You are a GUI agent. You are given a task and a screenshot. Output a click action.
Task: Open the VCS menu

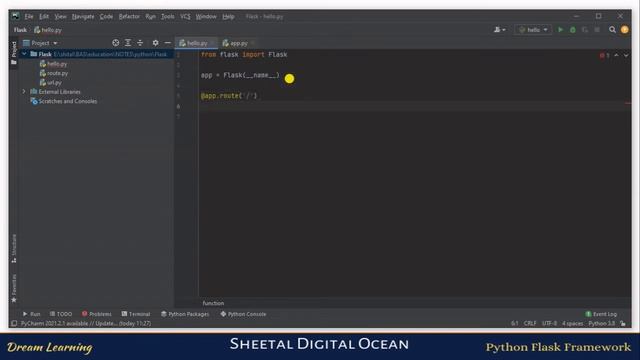(x=185, y=17)
